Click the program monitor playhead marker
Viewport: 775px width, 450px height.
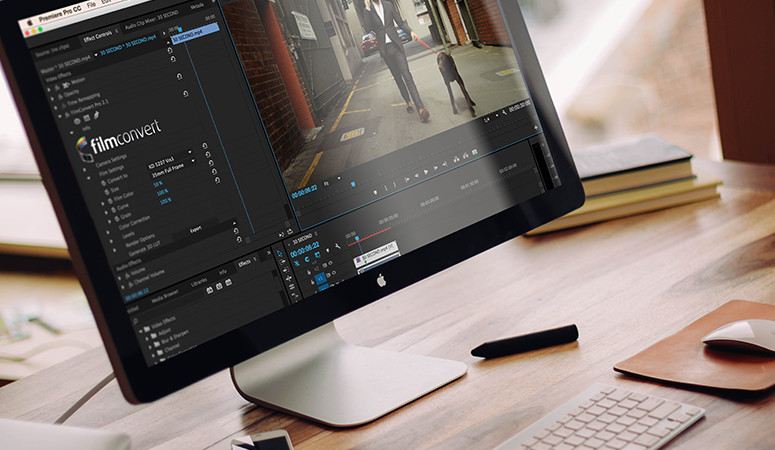[x=353, y=184]
